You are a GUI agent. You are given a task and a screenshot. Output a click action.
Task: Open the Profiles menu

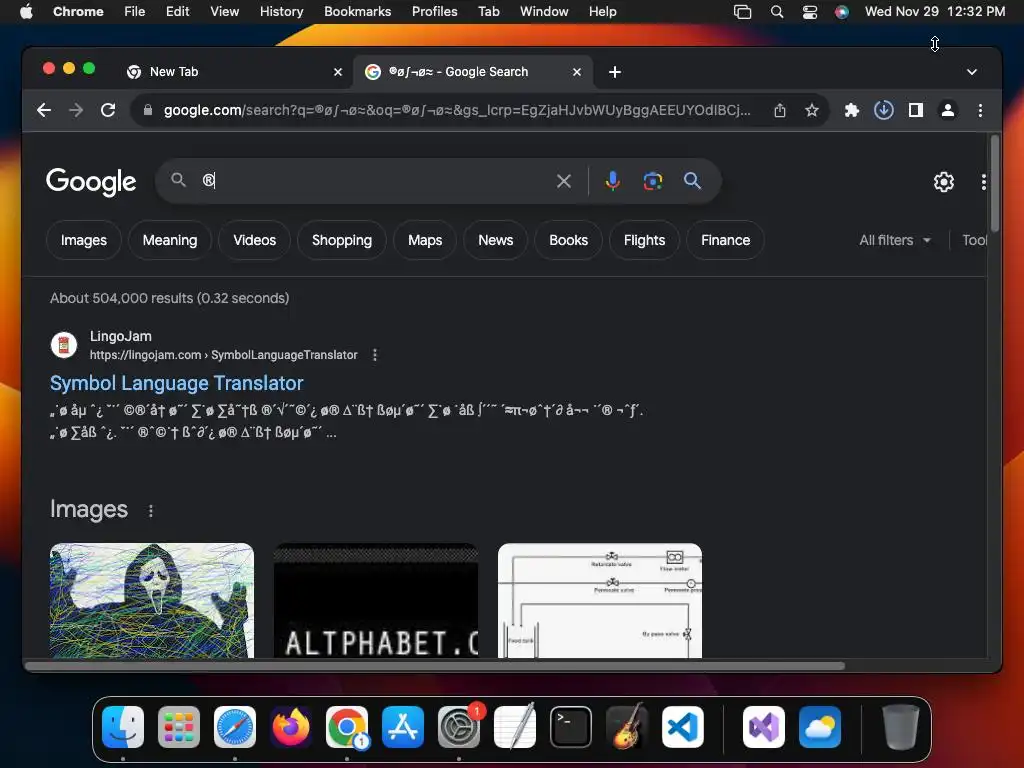pyautogui.click(x=434, y=12)
